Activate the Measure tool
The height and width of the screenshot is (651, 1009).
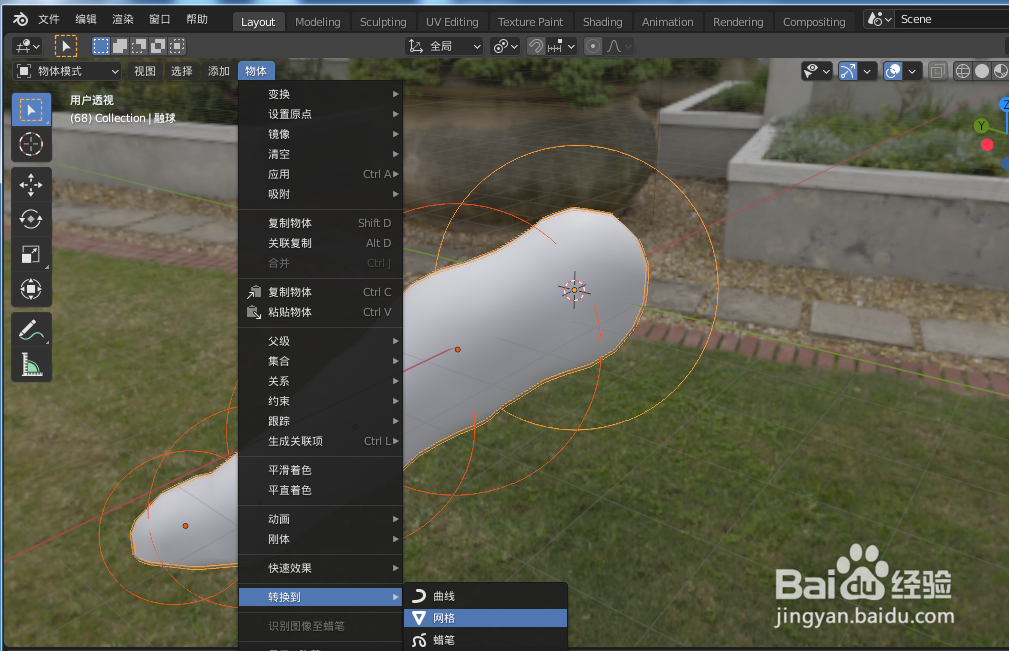click(x=31, y=364)
